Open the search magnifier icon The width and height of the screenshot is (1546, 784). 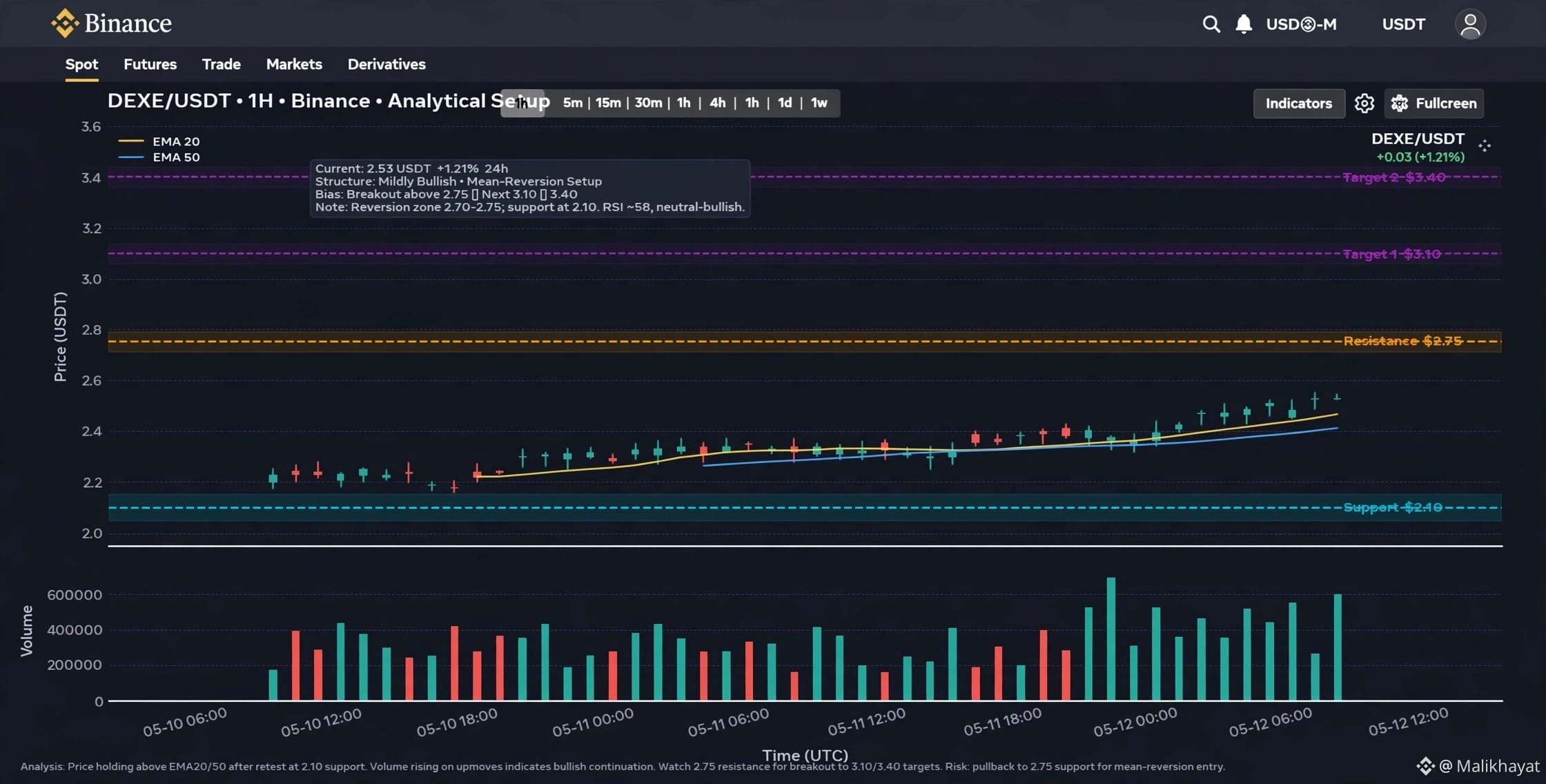tap(1211, 24)
